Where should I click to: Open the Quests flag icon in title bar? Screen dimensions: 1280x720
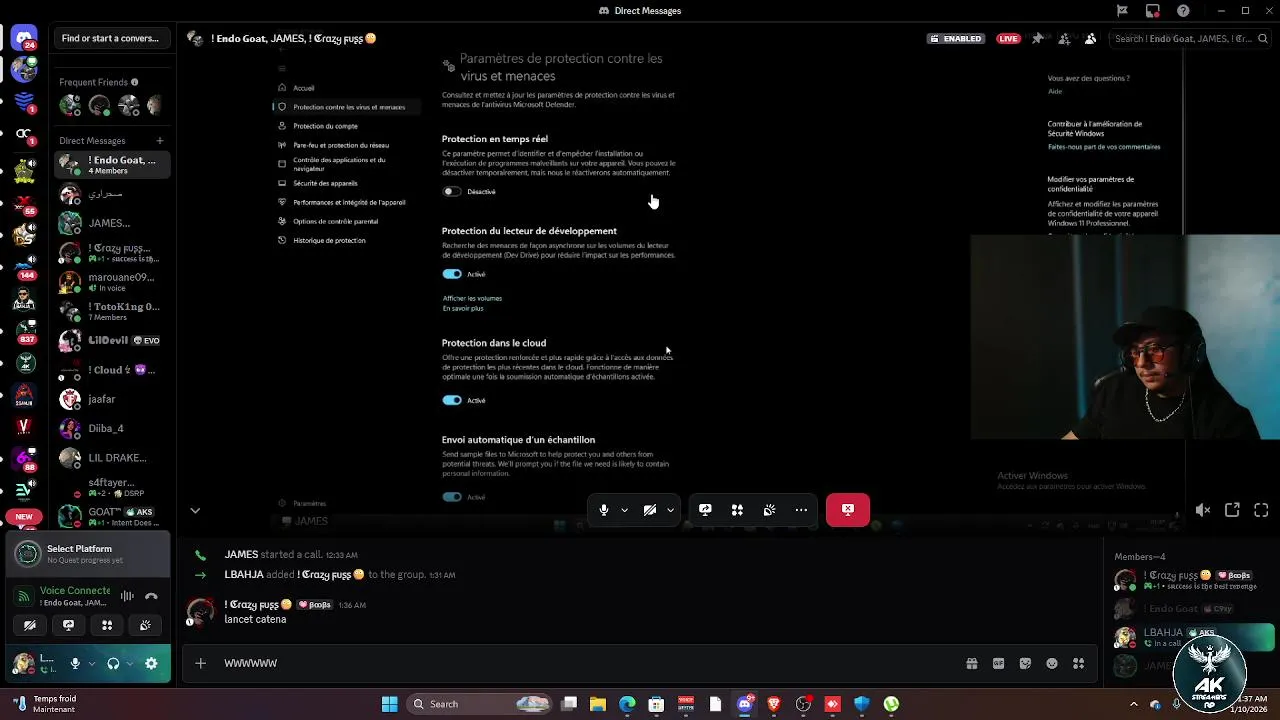(1122, 11)
